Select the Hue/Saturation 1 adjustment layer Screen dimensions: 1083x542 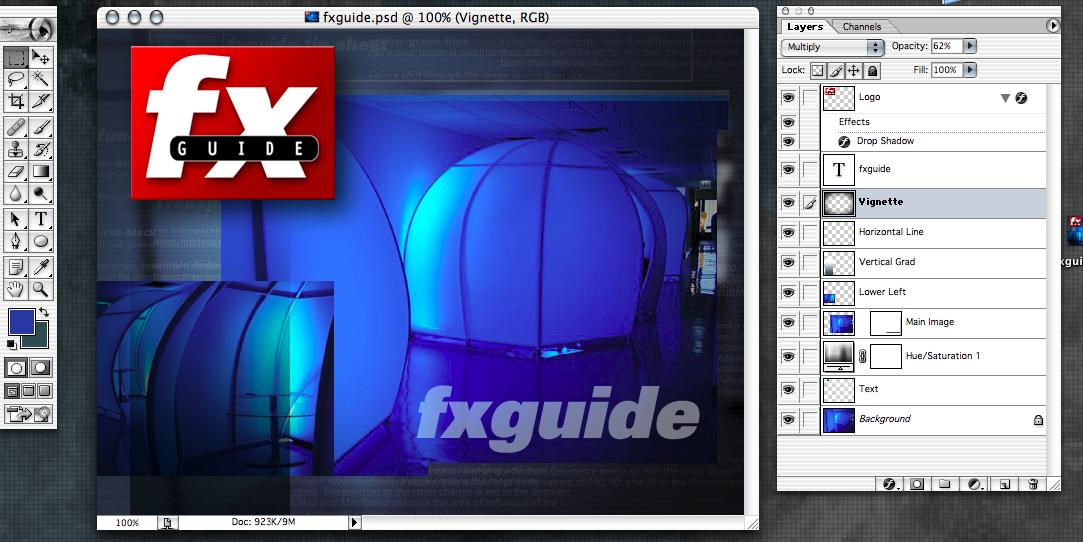(x=933, y=356)
